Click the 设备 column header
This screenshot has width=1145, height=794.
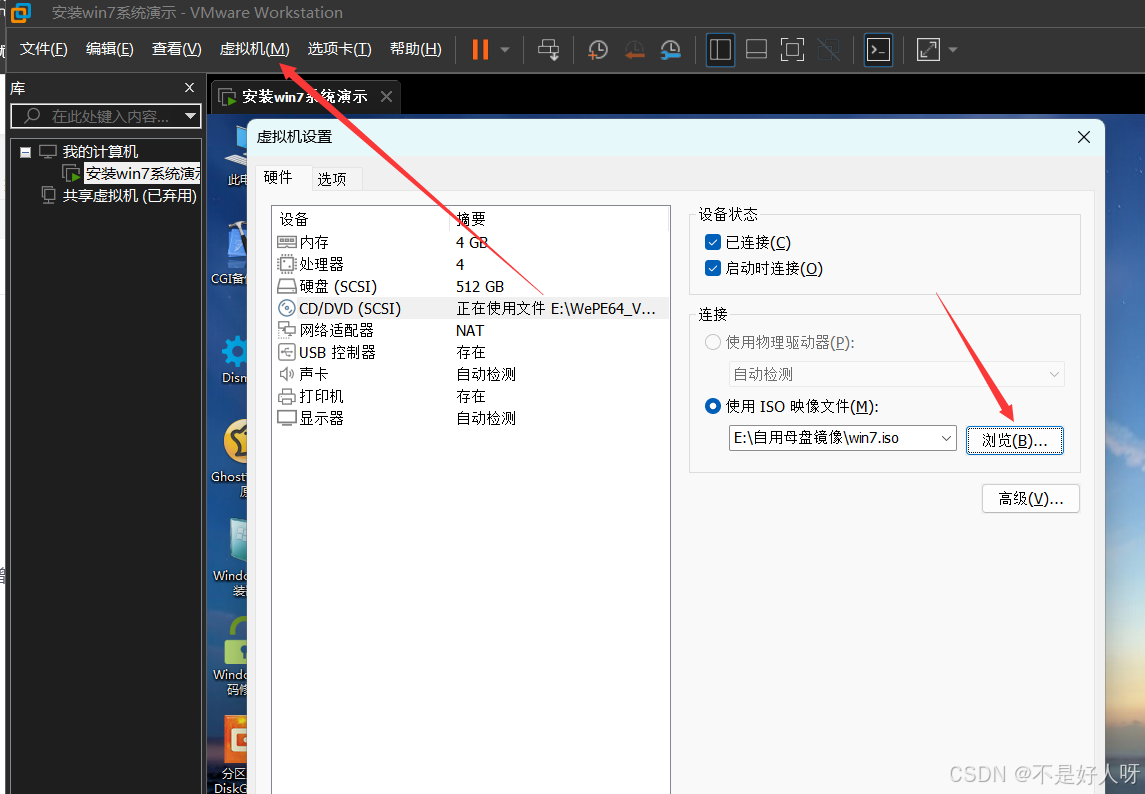point(294,219)
